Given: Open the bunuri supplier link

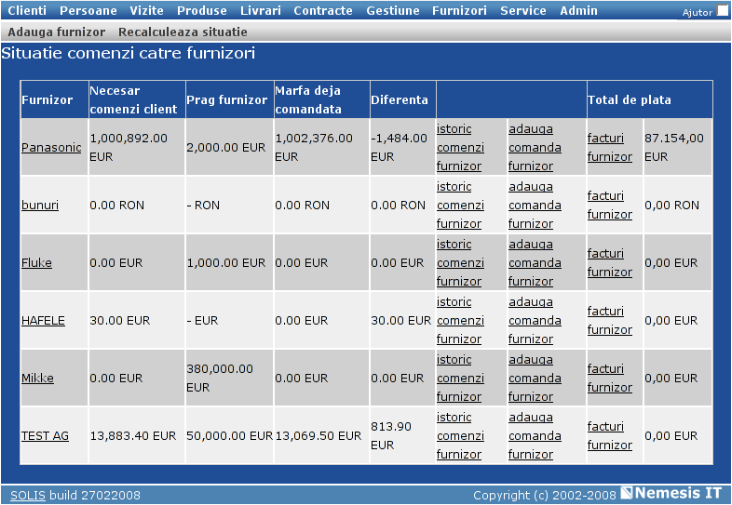Looking at the screenshot, I should 40,205.
